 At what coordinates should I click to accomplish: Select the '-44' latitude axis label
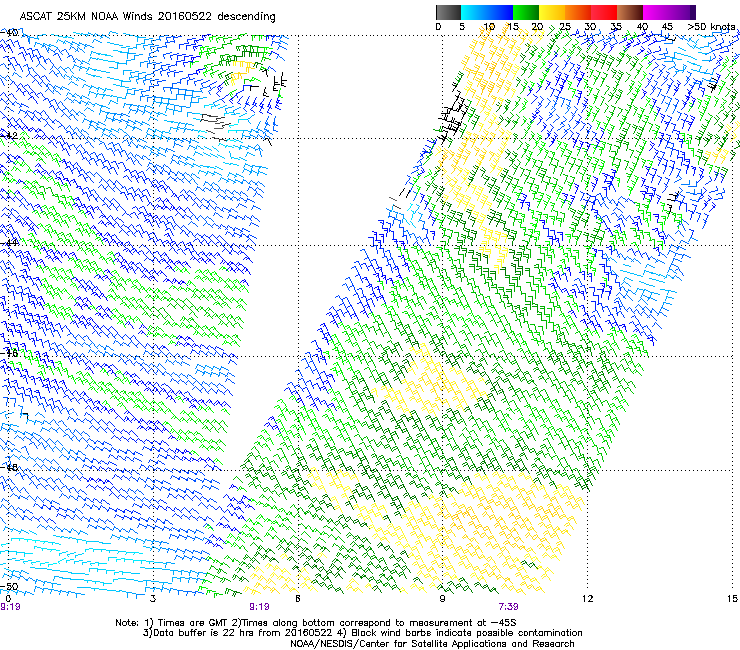point(9,243)
